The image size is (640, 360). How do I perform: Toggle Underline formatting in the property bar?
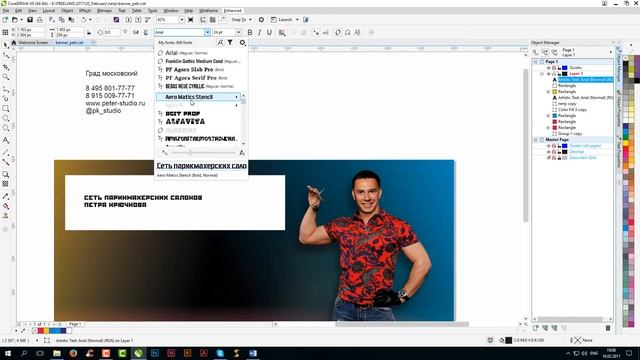(269, 32)
